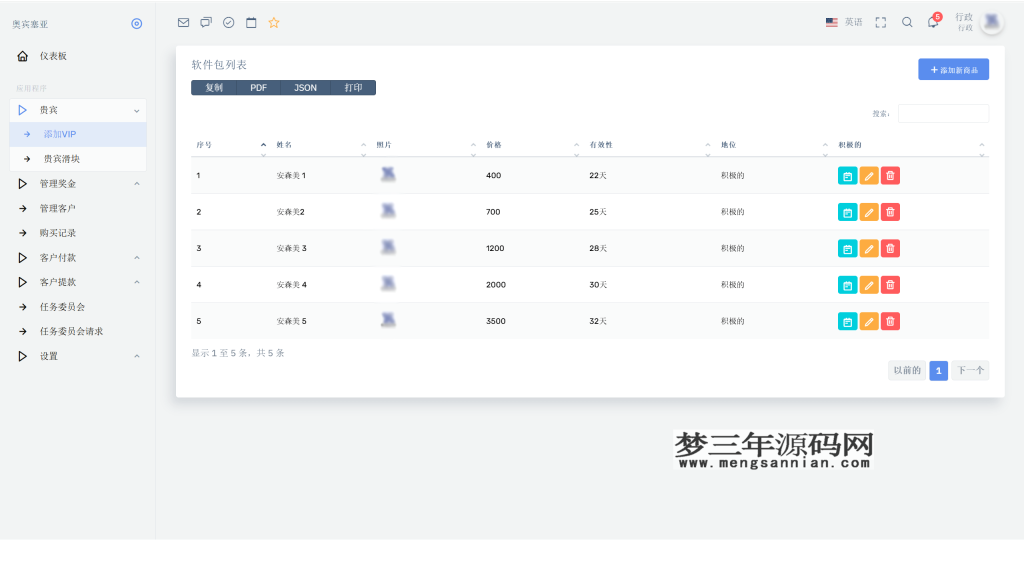Click the home icon beside 仪表板
This screenshot has height=566, width=1024.
click(23, 56)
